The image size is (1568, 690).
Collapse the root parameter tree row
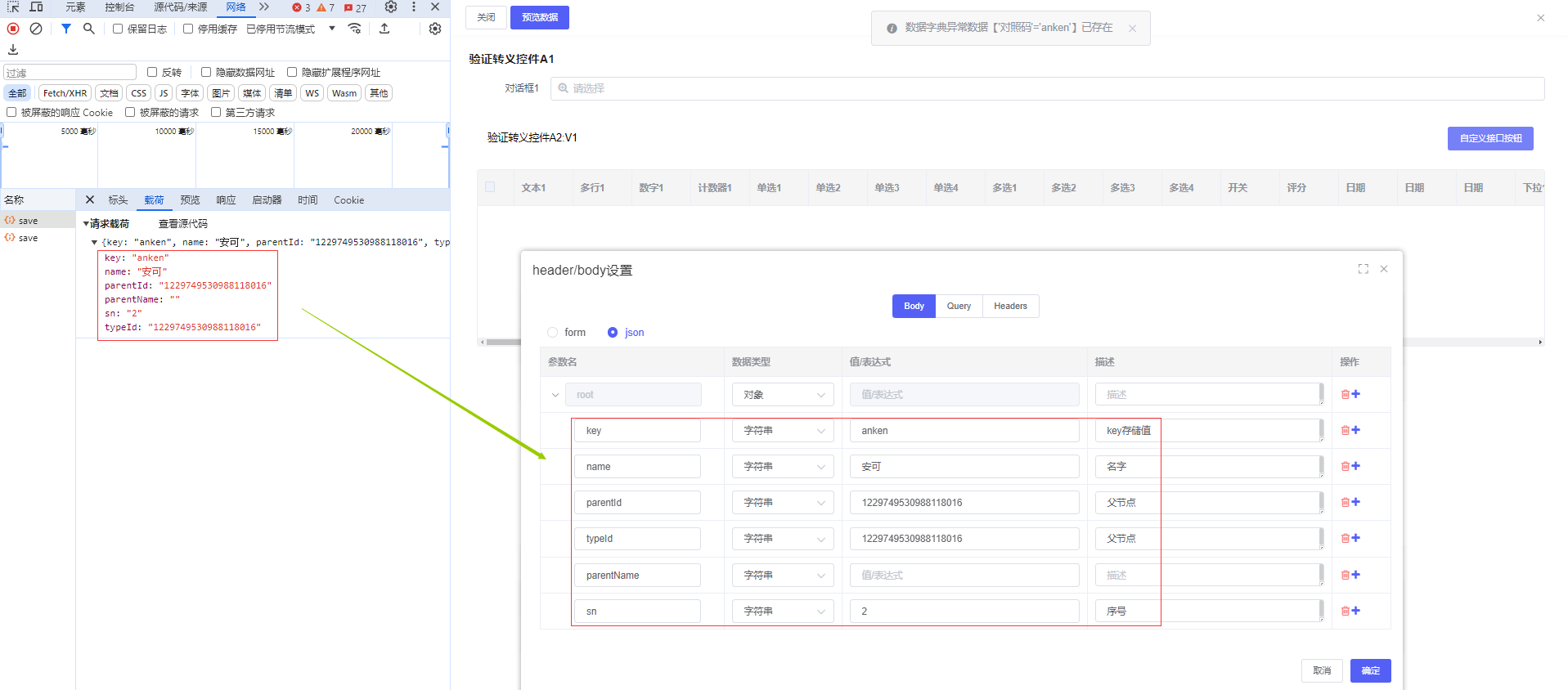point(555,395)
